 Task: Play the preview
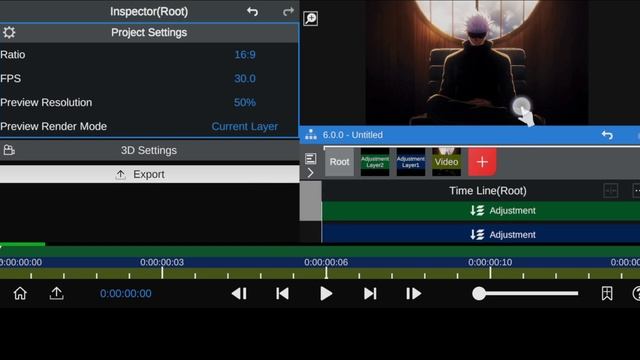(x=326, y=293)
